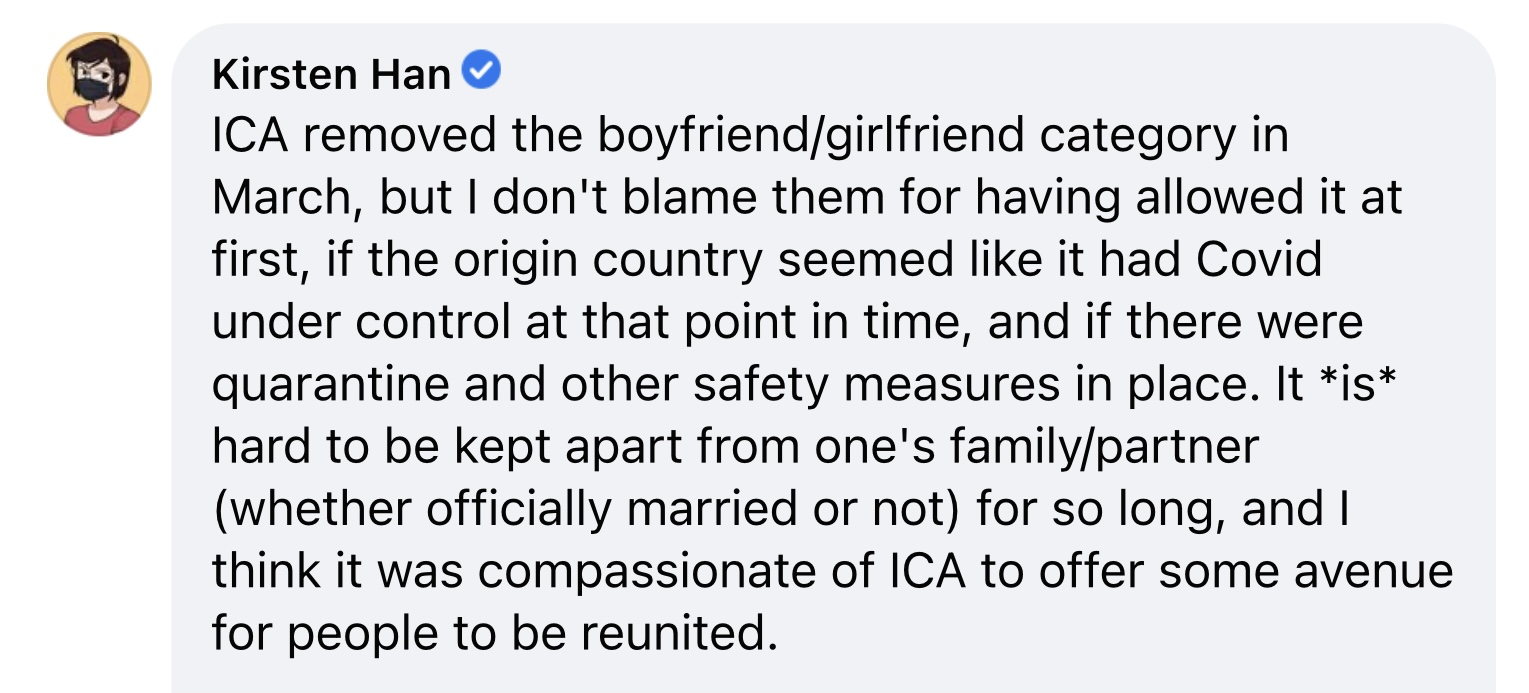The image size is (1529, 693).
Task: Open the Kirsten Han profile name link
Action: coord(331,74)
